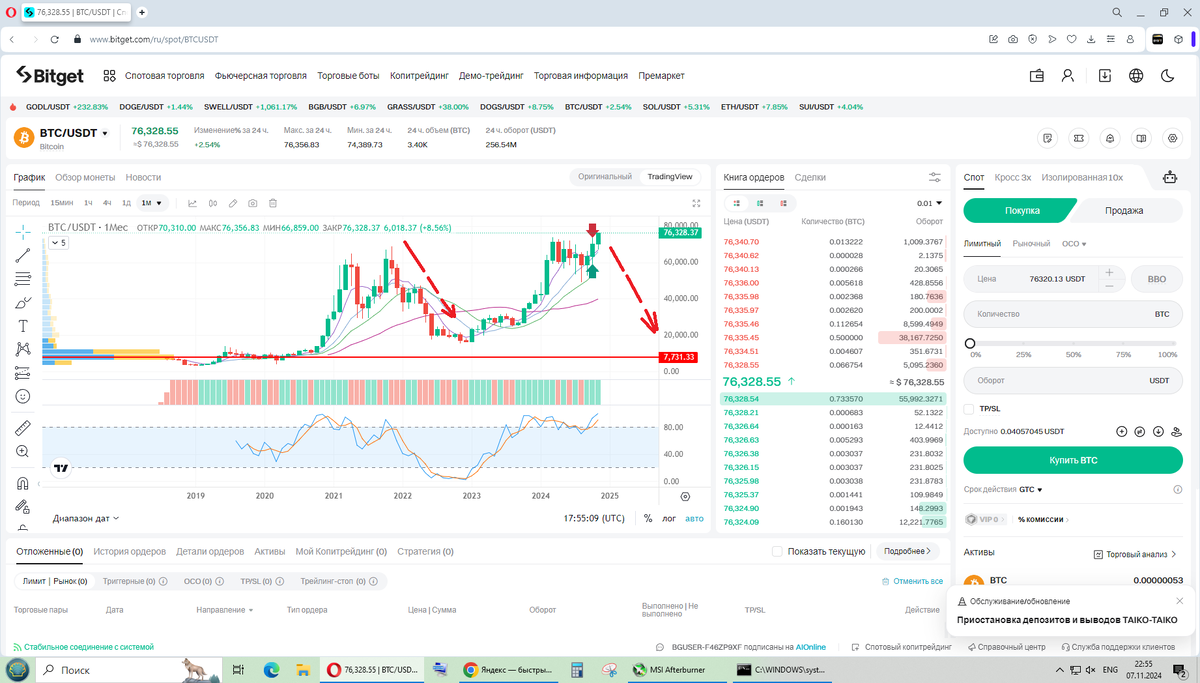Select the ruler measure tool
The width and height of the screenshot is (1200, 683).
[23, 428]
